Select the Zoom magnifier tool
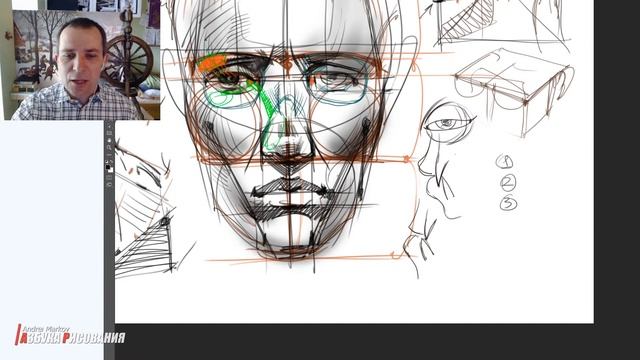This screenshot has height=360, width=640. 109,147
